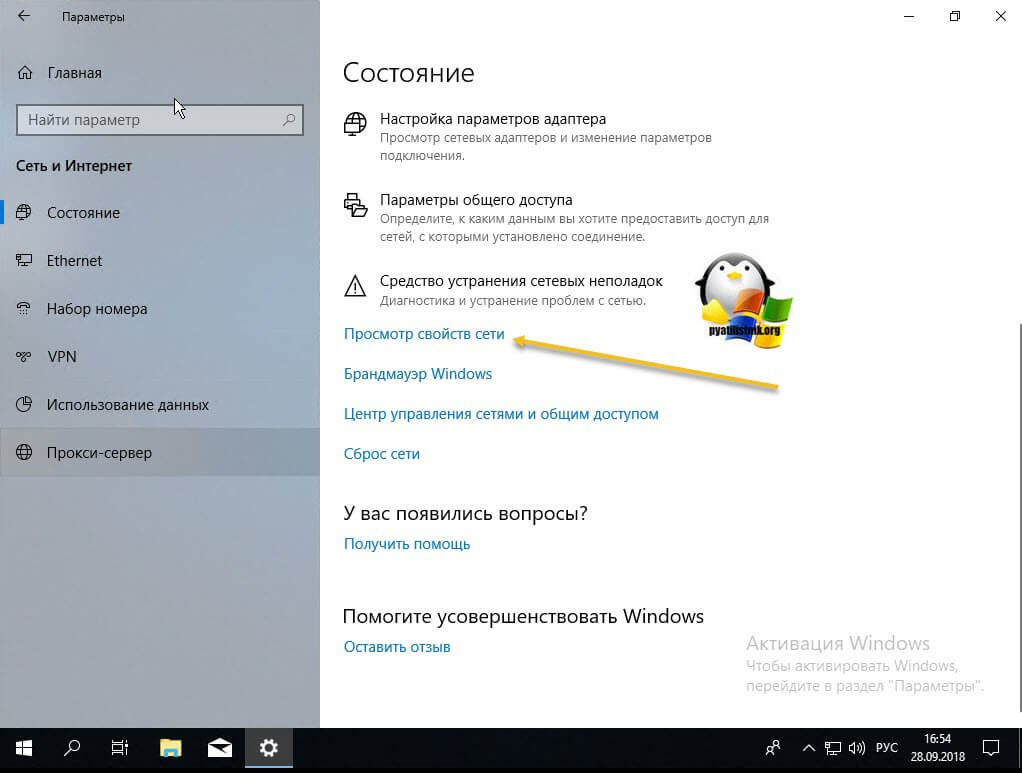Open Главная home page
The height and width of the screenshot is (773, 1022).
(x=73, y=73)
